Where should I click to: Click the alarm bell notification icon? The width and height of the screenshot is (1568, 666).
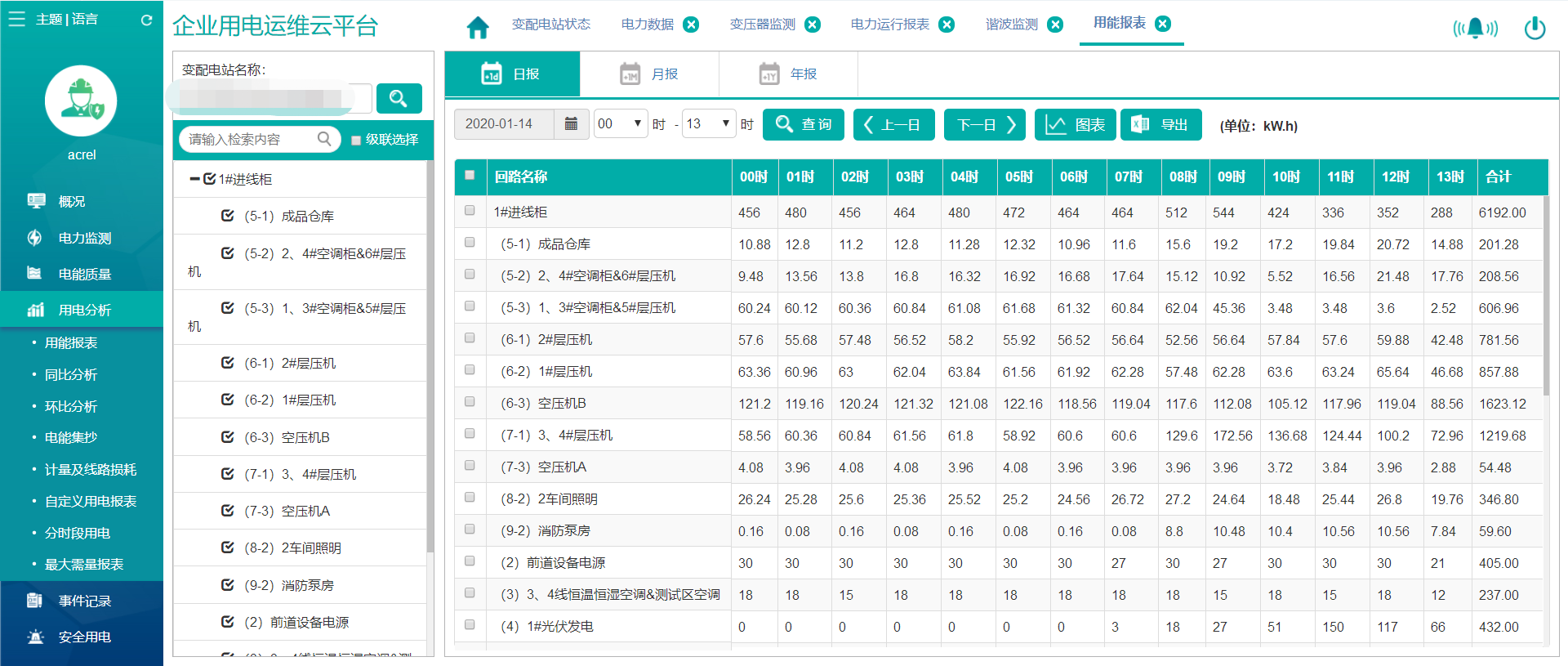pos(1475,28)
